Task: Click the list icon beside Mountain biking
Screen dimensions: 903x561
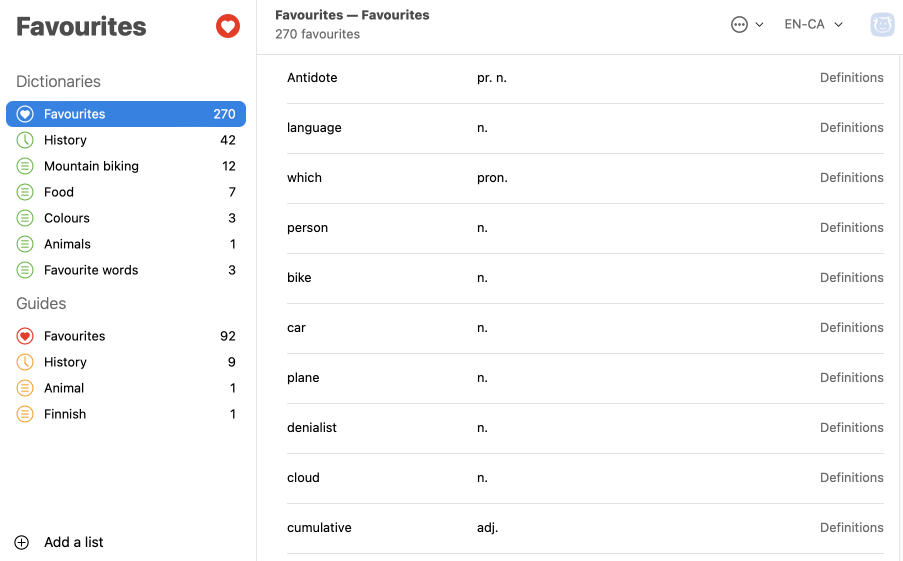Action: 25,166
